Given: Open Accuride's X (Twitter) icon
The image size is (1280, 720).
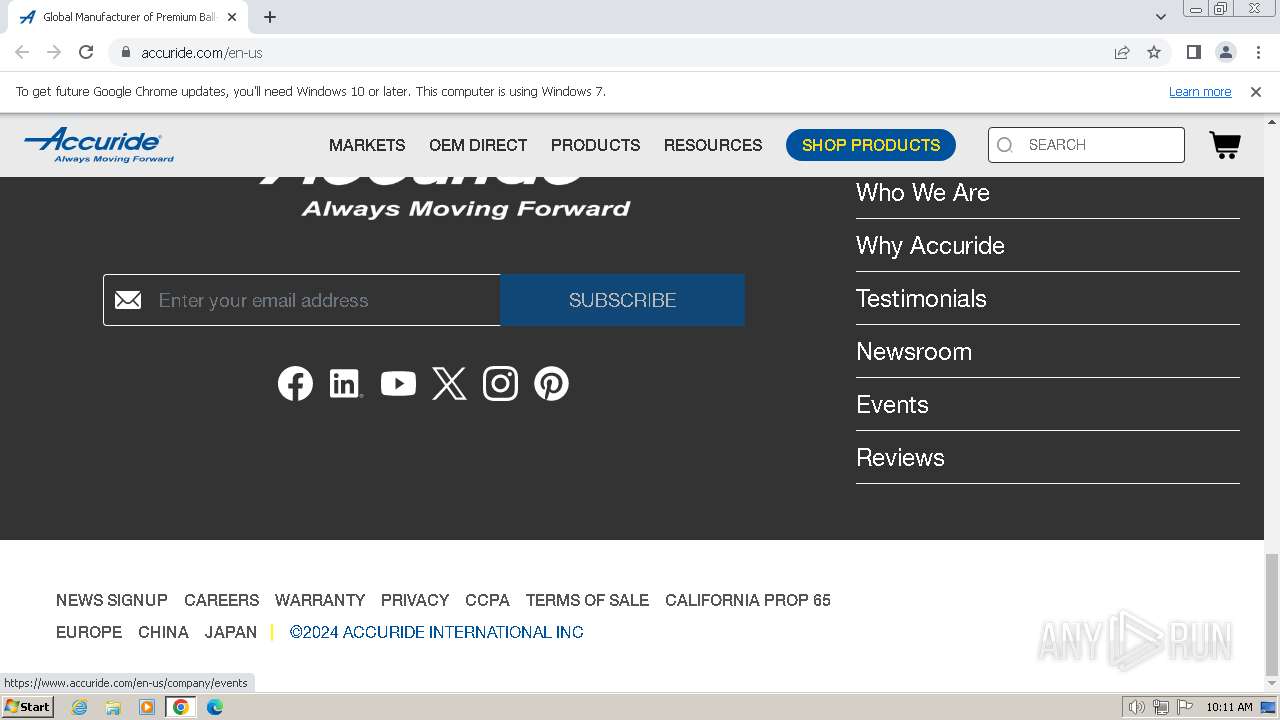Looking at the screenshot, I should pos(449,384).
